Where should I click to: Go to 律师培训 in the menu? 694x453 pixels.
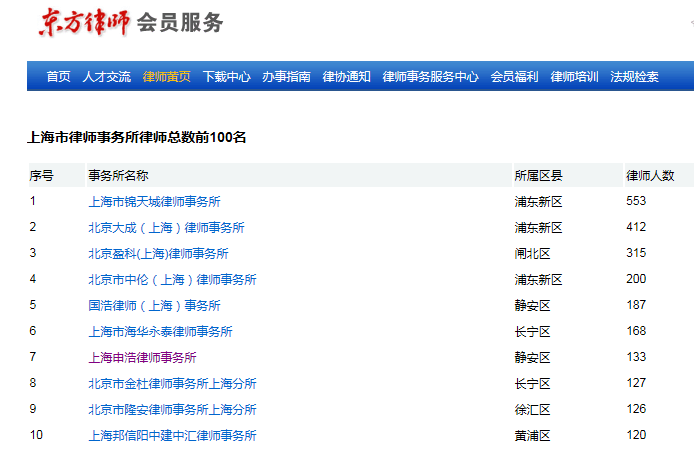pos(574,77)
